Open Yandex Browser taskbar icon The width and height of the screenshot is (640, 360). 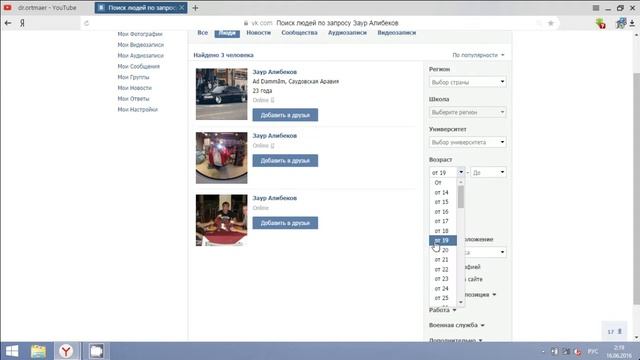(x=66, y=351)
